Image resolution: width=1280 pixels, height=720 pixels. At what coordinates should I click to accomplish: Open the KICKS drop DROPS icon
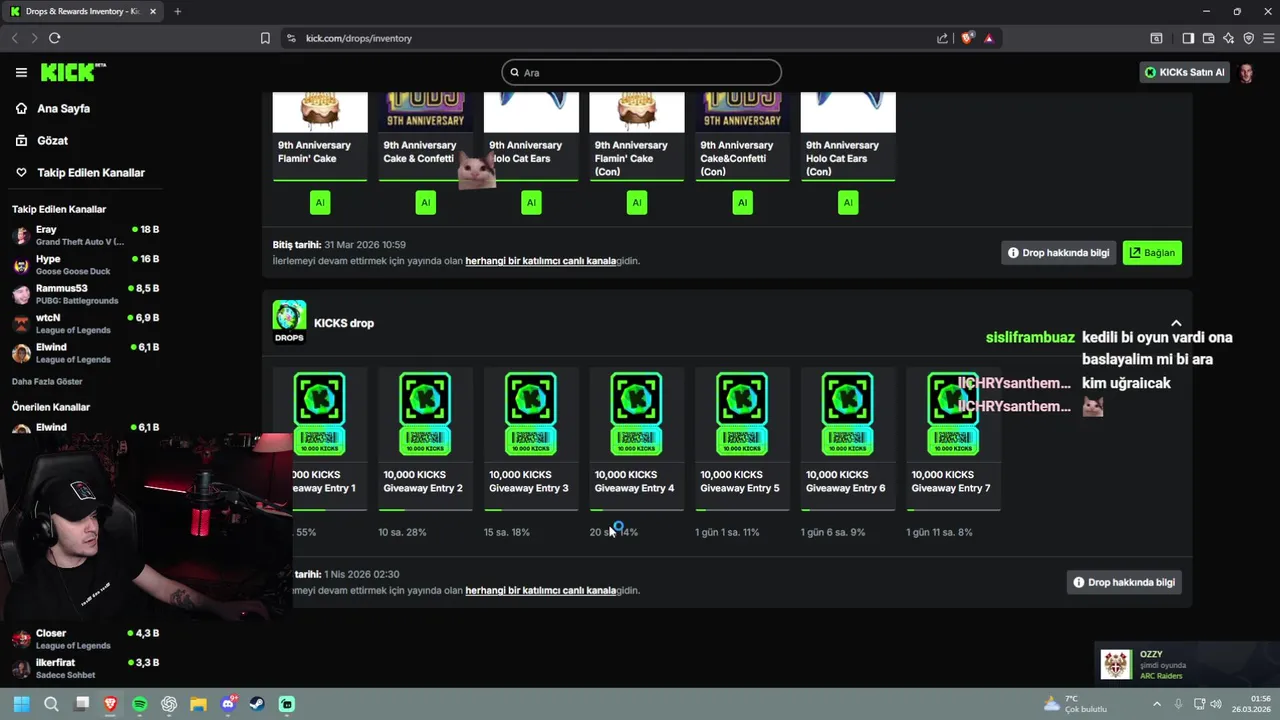click(x=289, y=322)
